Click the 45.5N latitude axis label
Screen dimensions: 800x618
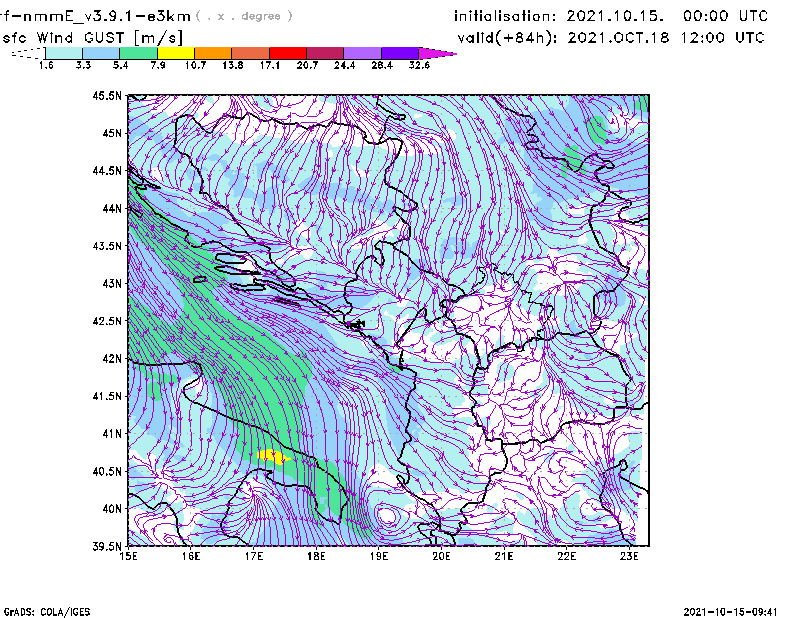coord(106,96)
